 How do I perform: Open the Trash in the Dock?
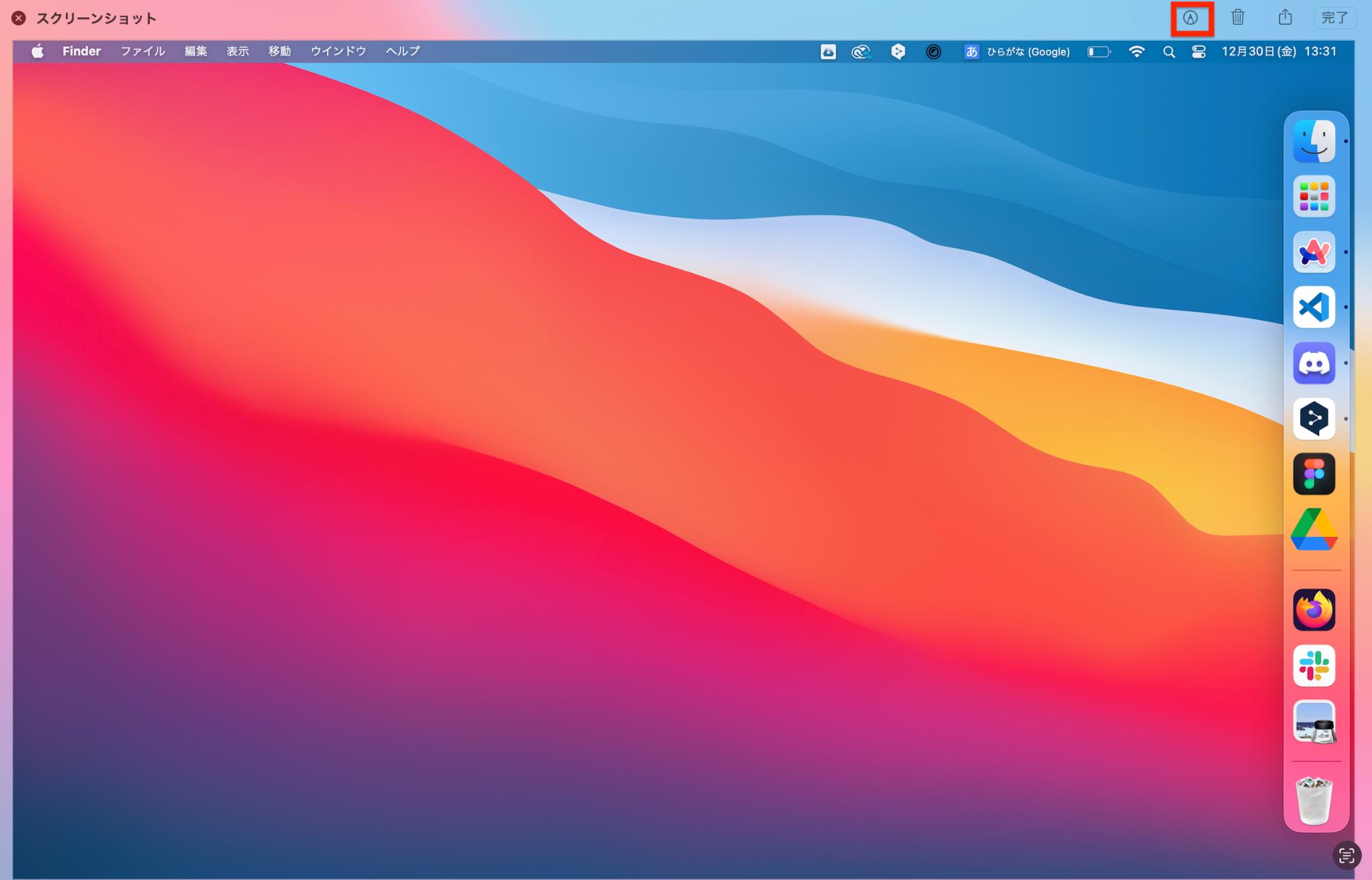point(1314,800)
